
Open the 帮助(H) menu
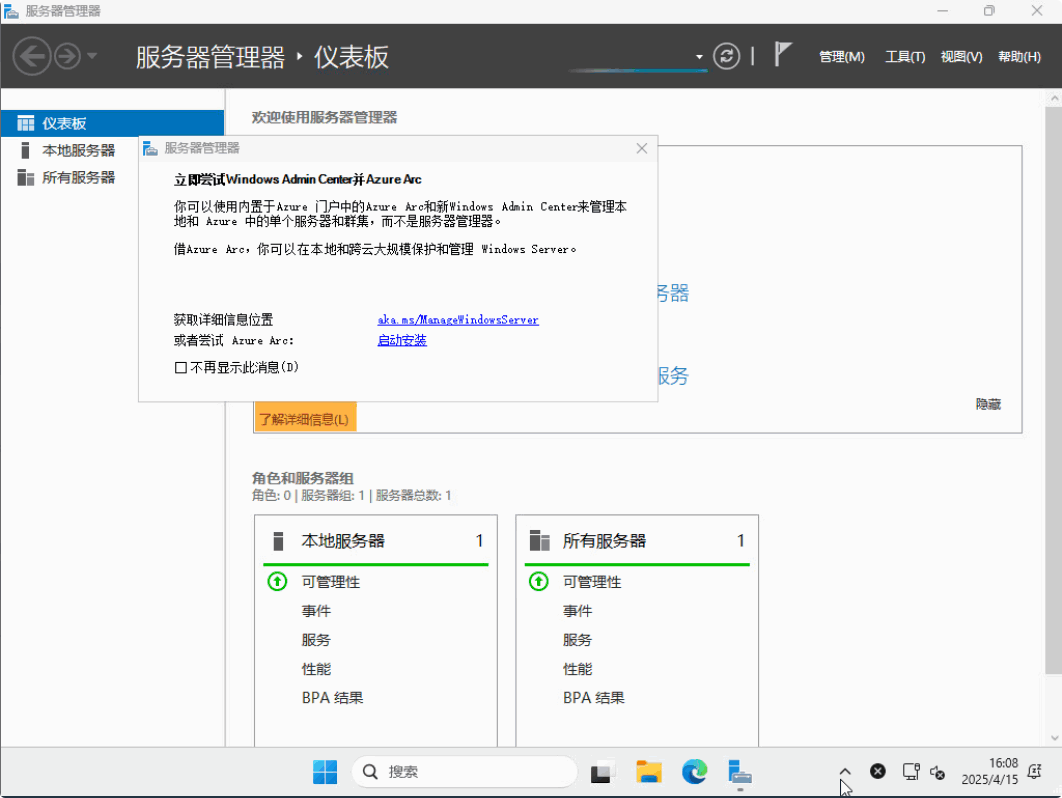[1019, 57]
